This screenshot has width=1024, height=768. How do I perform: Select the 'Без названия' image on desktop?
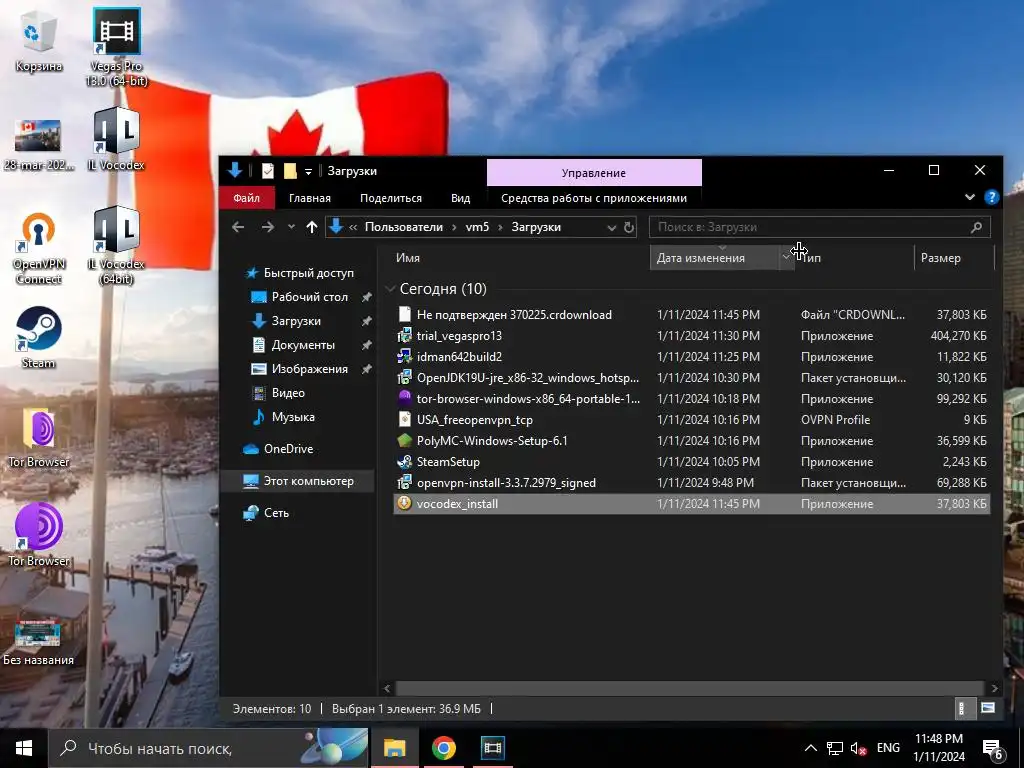39,641
